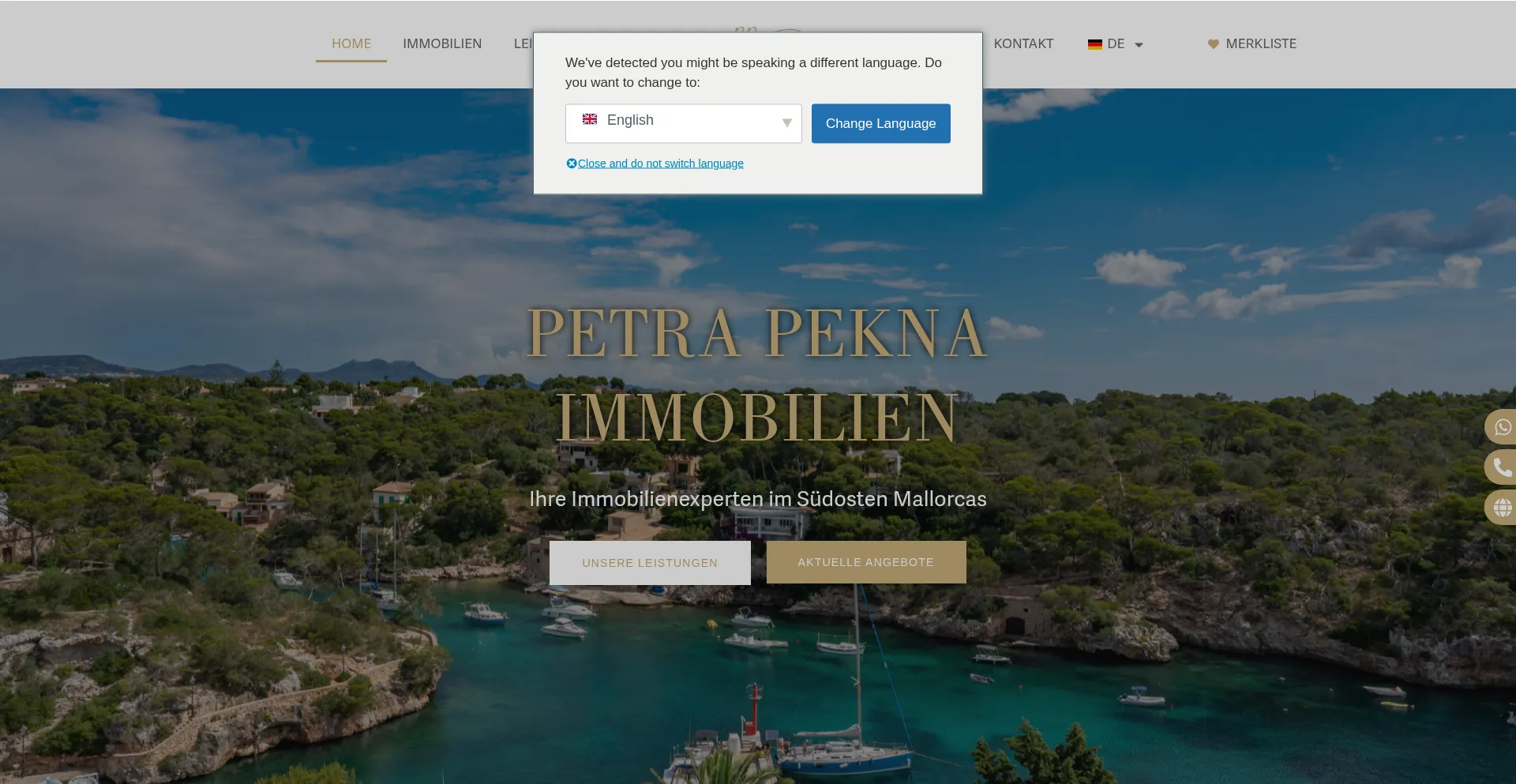Open the IMMOBILIEN menu item
The height and width of the screenshot is (784, 1516).
[x=442, y=44]
